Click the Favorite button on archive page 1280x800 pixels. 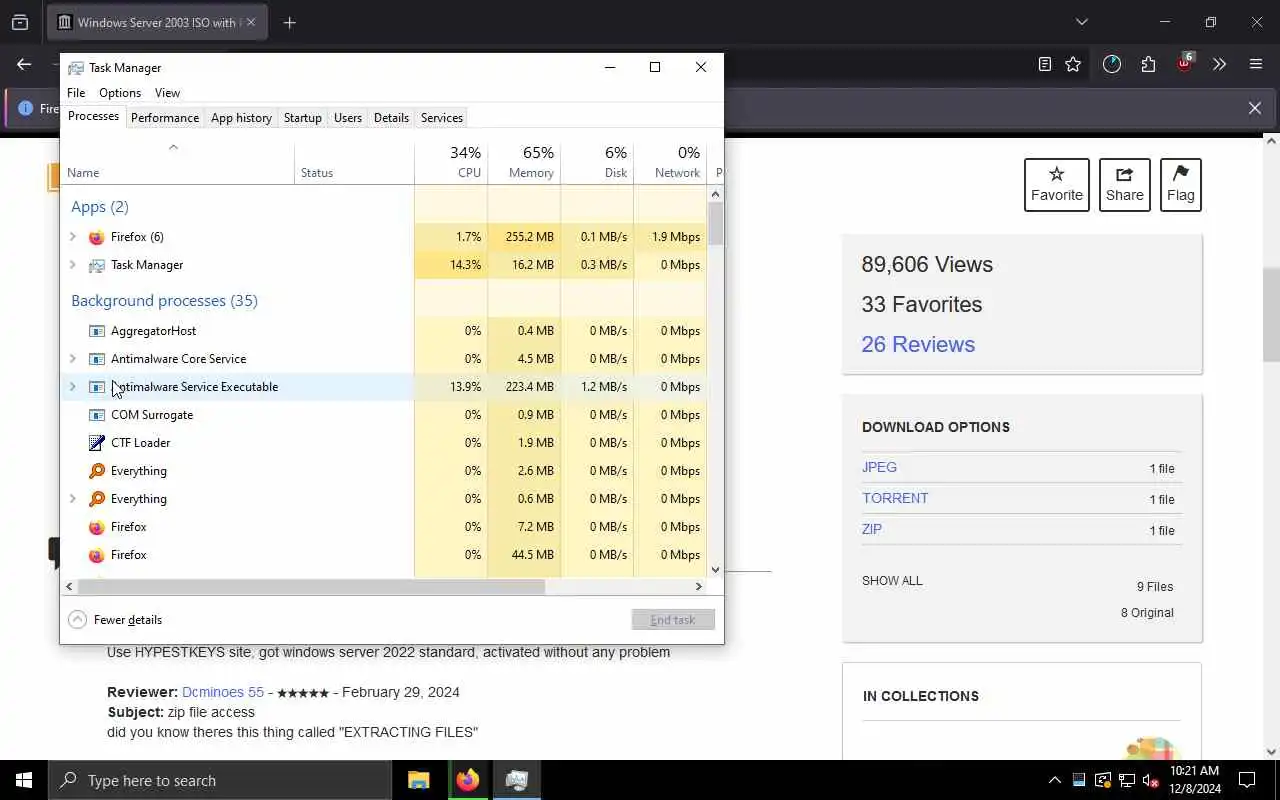pyautogui.click(x=1057, y=185)
